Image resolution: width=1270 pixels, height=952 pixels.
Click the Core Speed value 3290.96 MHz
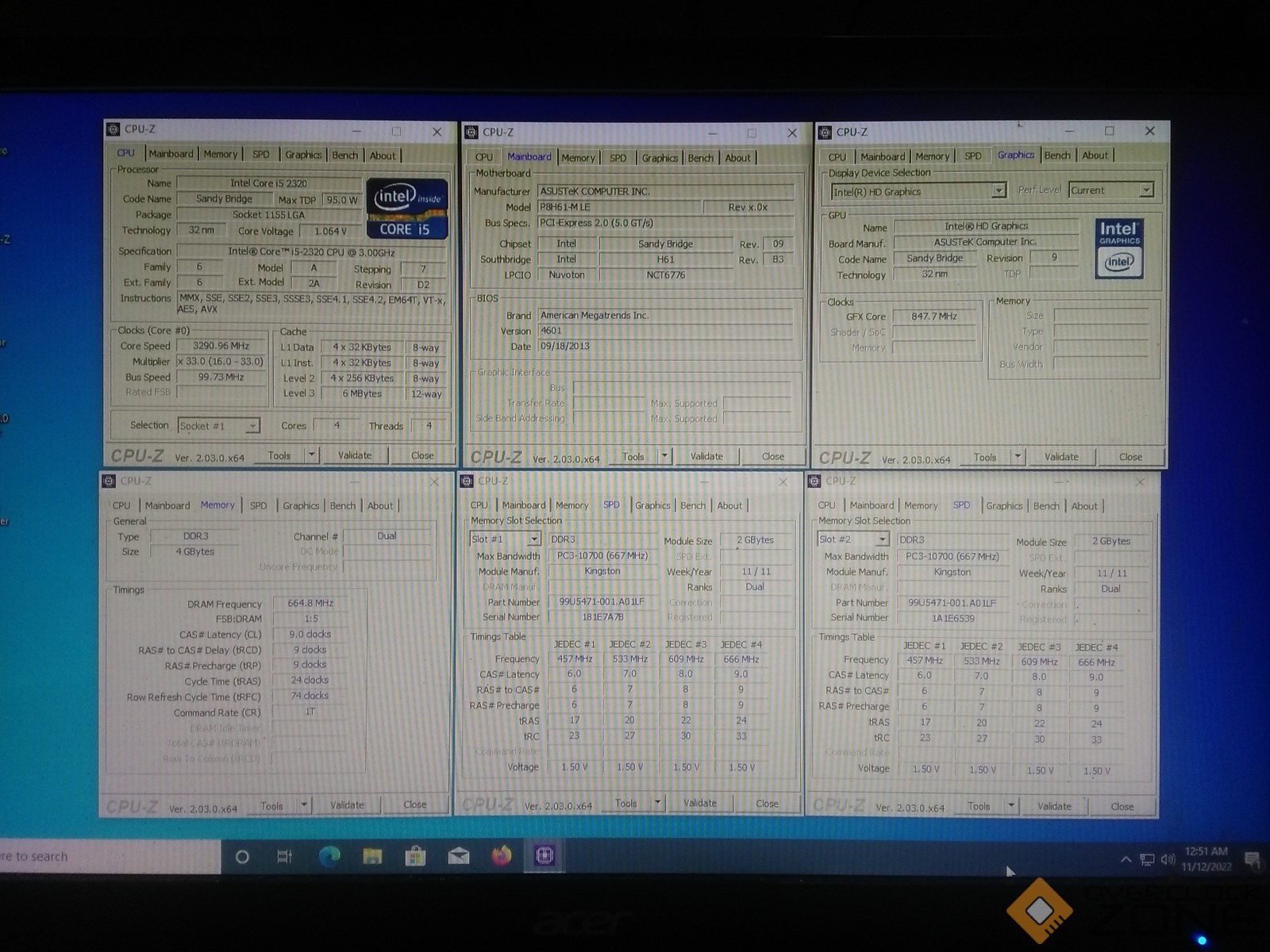coord(221,346)
